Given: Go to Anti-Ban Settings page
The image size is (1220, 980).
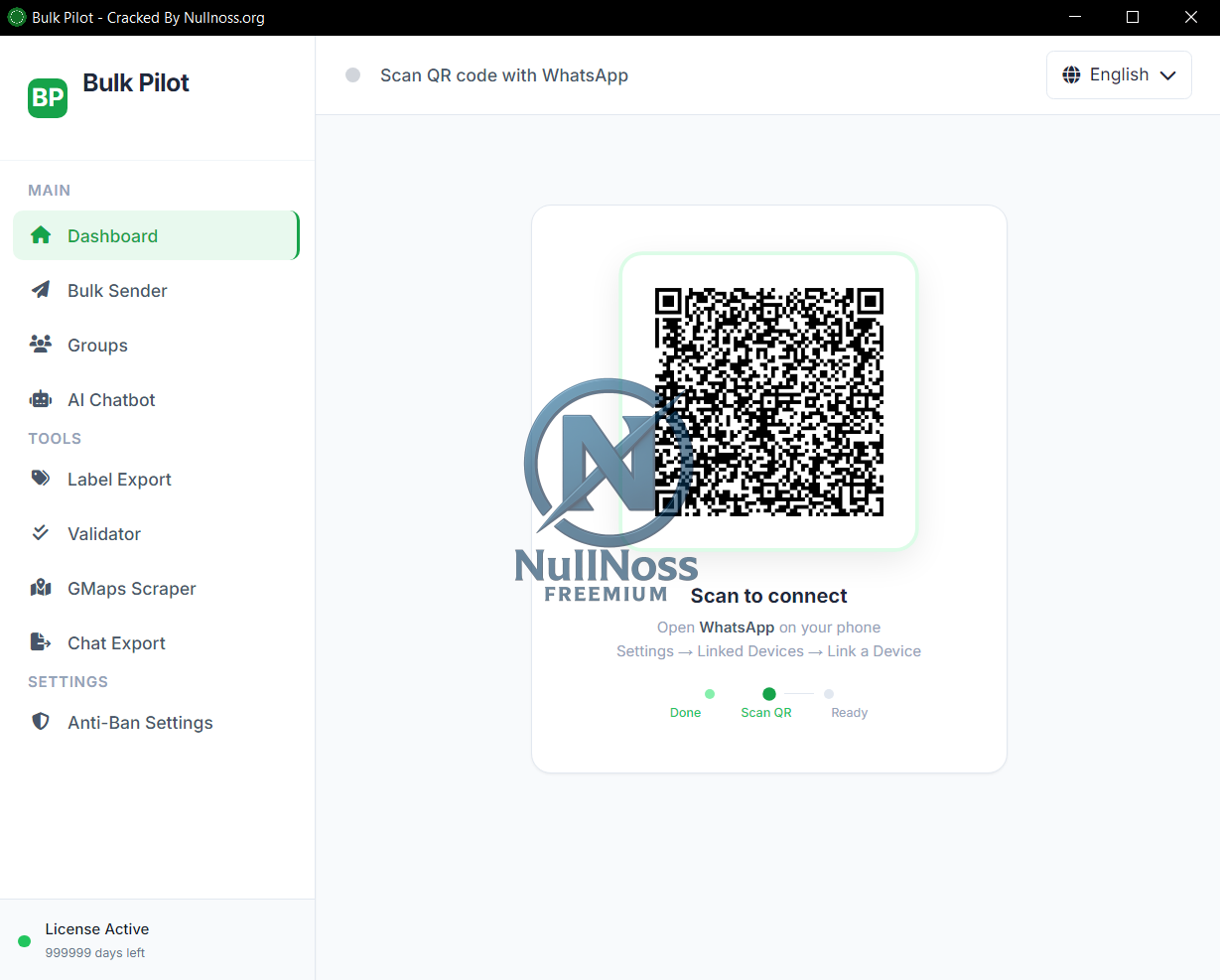Looking at the screenshot, I should point(140,723).
